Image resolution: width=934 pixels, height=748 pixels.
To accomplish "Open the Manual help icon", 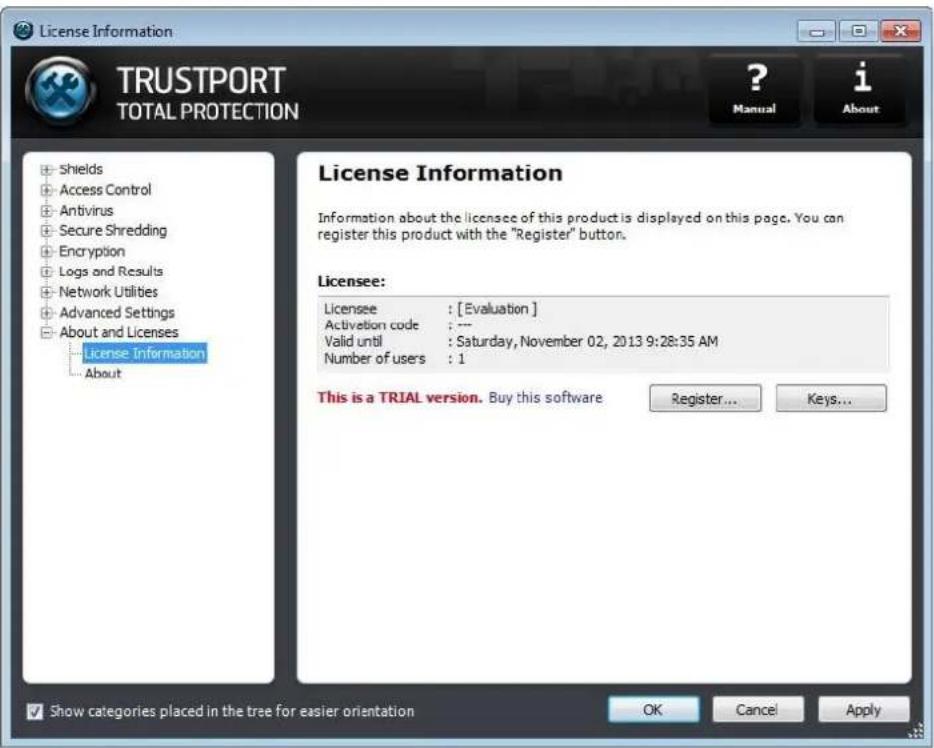I will pyautogui.click(x=754, y=89).
